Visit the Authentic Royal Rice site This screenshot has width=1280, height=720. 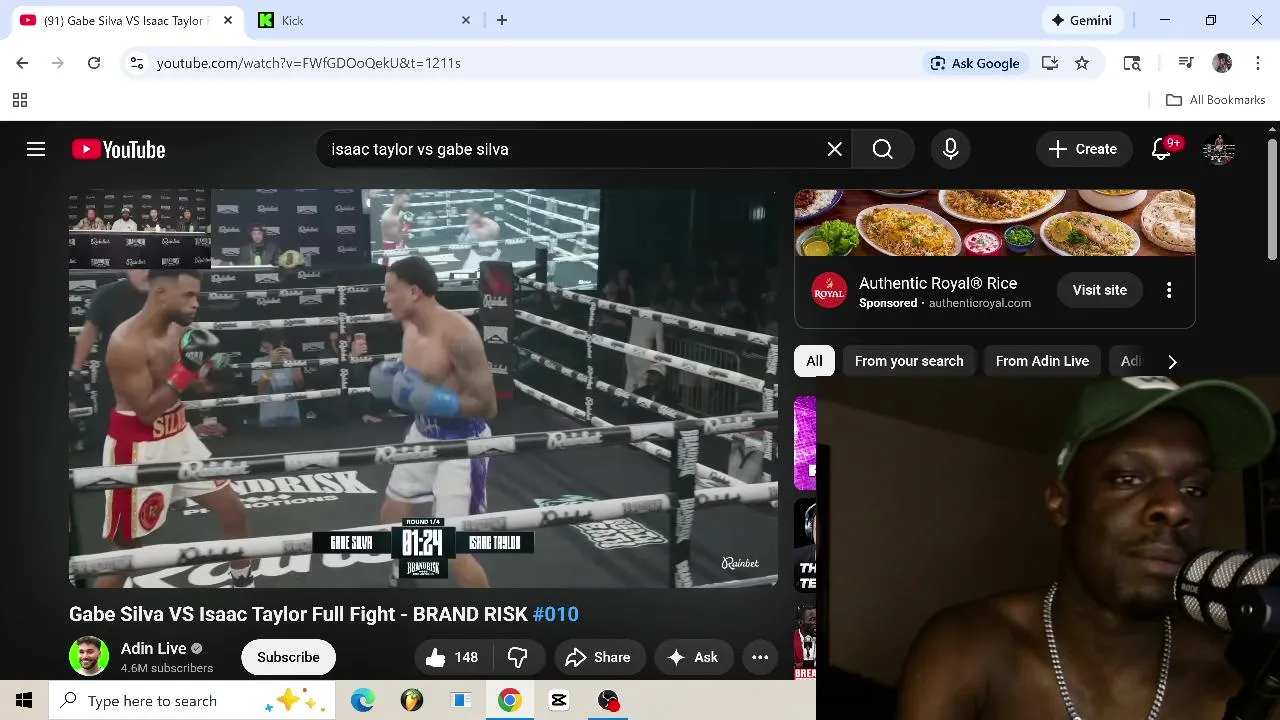[x=1099, y=290]
